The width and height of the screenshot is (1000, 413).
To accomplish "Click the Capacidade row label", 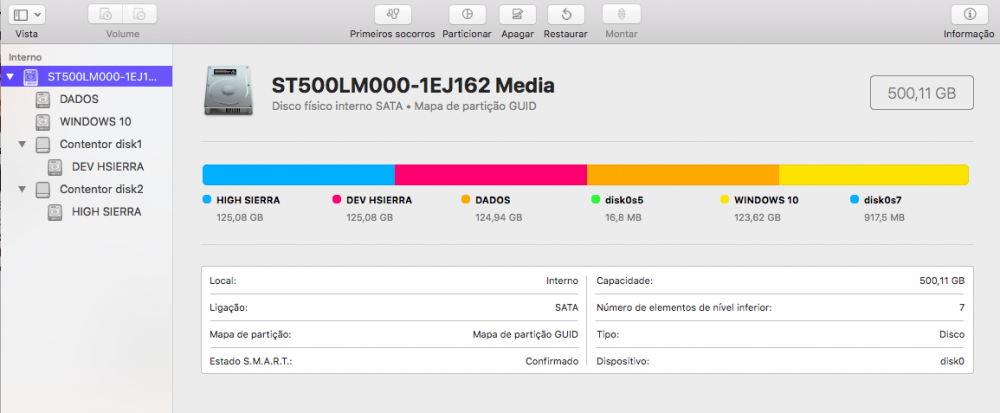I will (624, 281).
